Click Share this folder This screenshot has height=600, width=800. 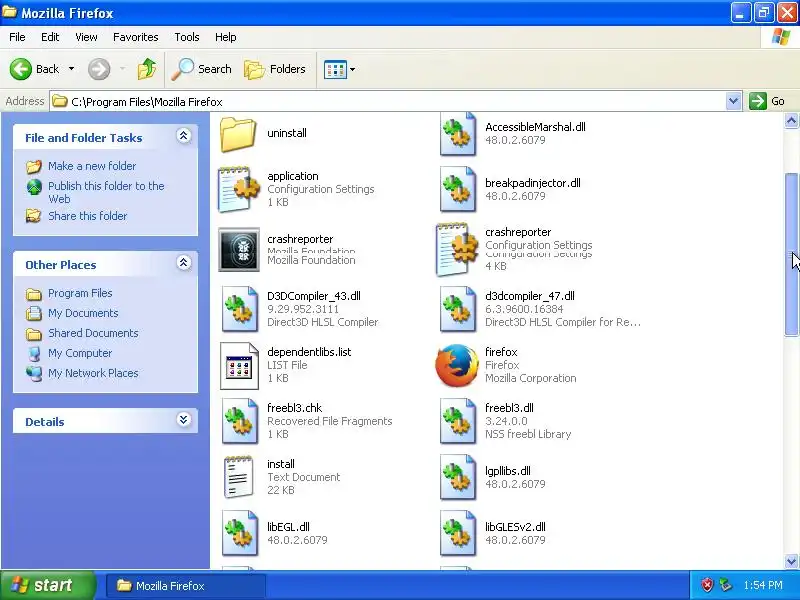88,216
